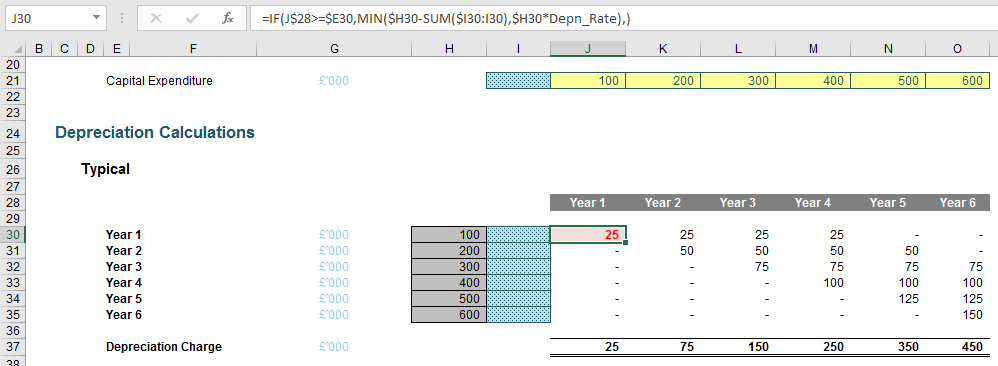
Task: Select row 37 header
Action: [13, 347]
